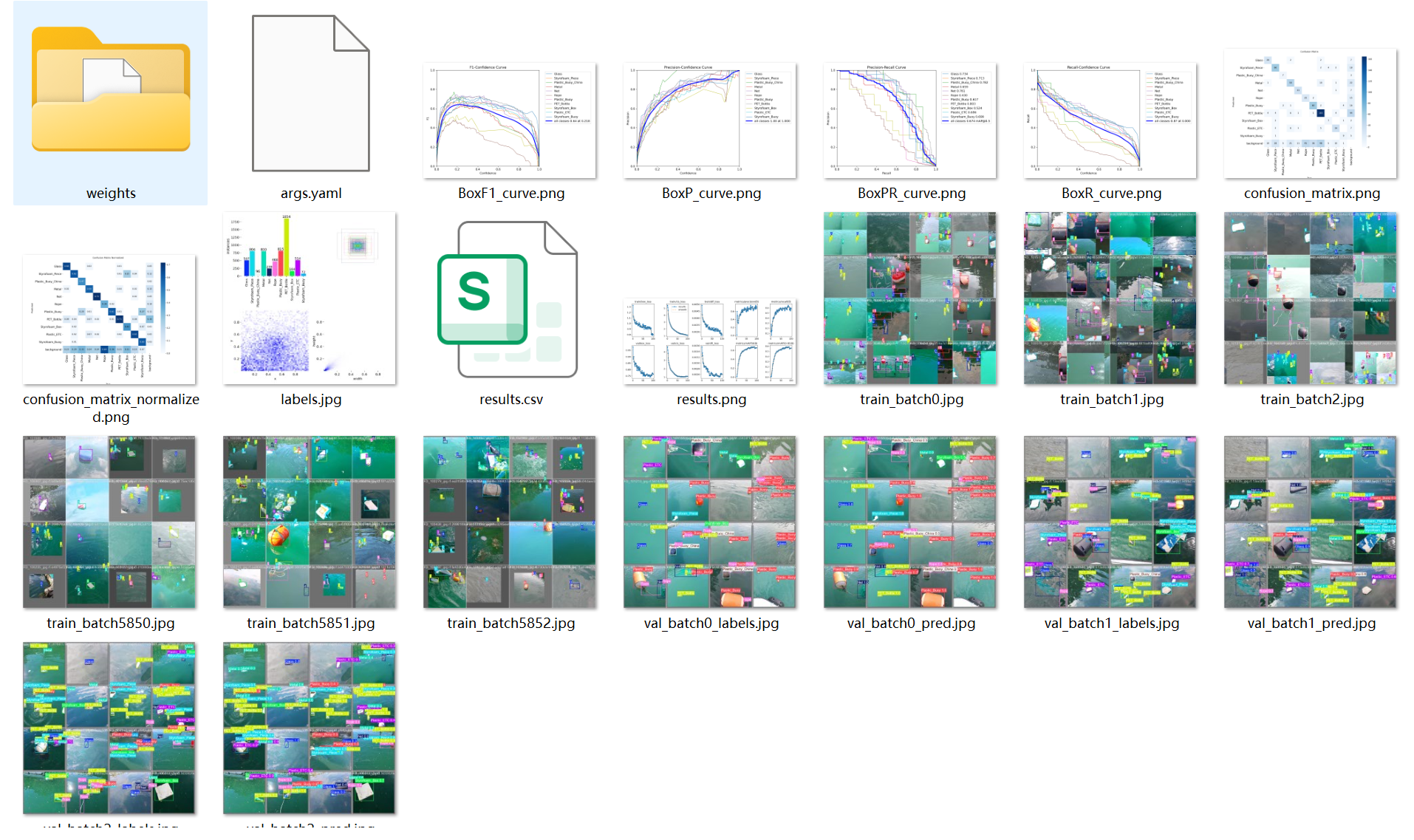Screen dimensions: 1414x840
Task: Select the confusion_matrix_normalized.png thumbnail
Action: coord(109,319)
